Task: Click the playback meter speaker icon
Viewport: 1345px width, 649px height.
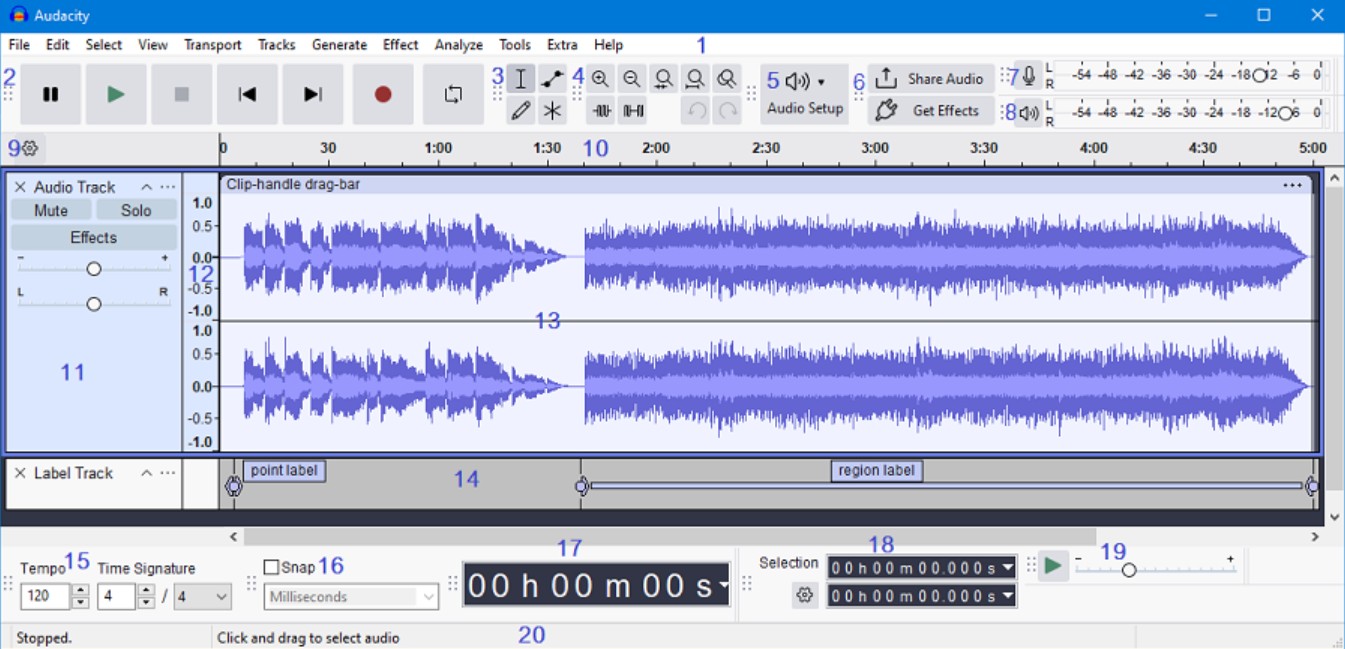Action: coord(1029,113)
